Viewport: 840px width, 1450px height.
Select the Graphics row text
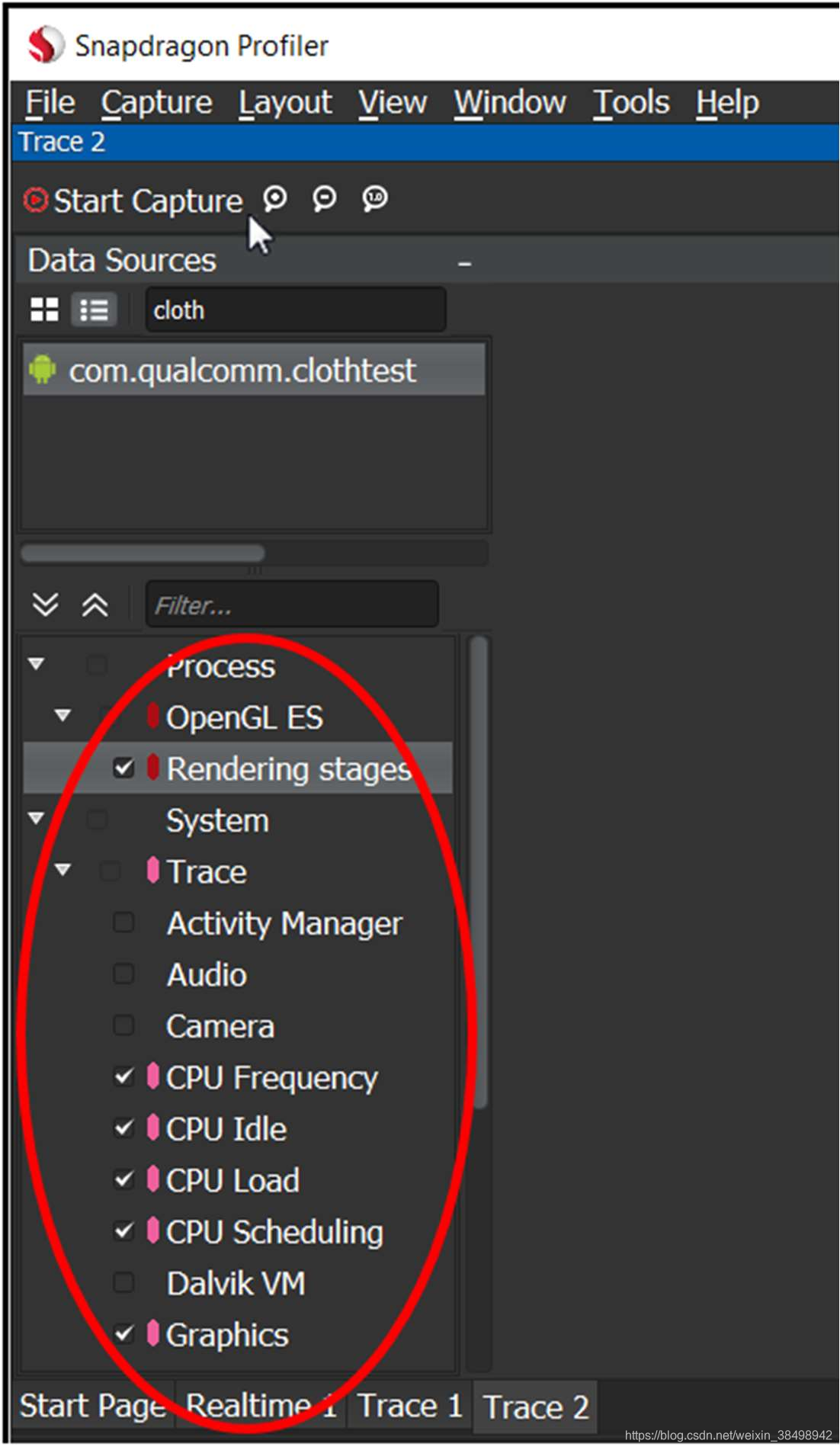pos(227,1335)
